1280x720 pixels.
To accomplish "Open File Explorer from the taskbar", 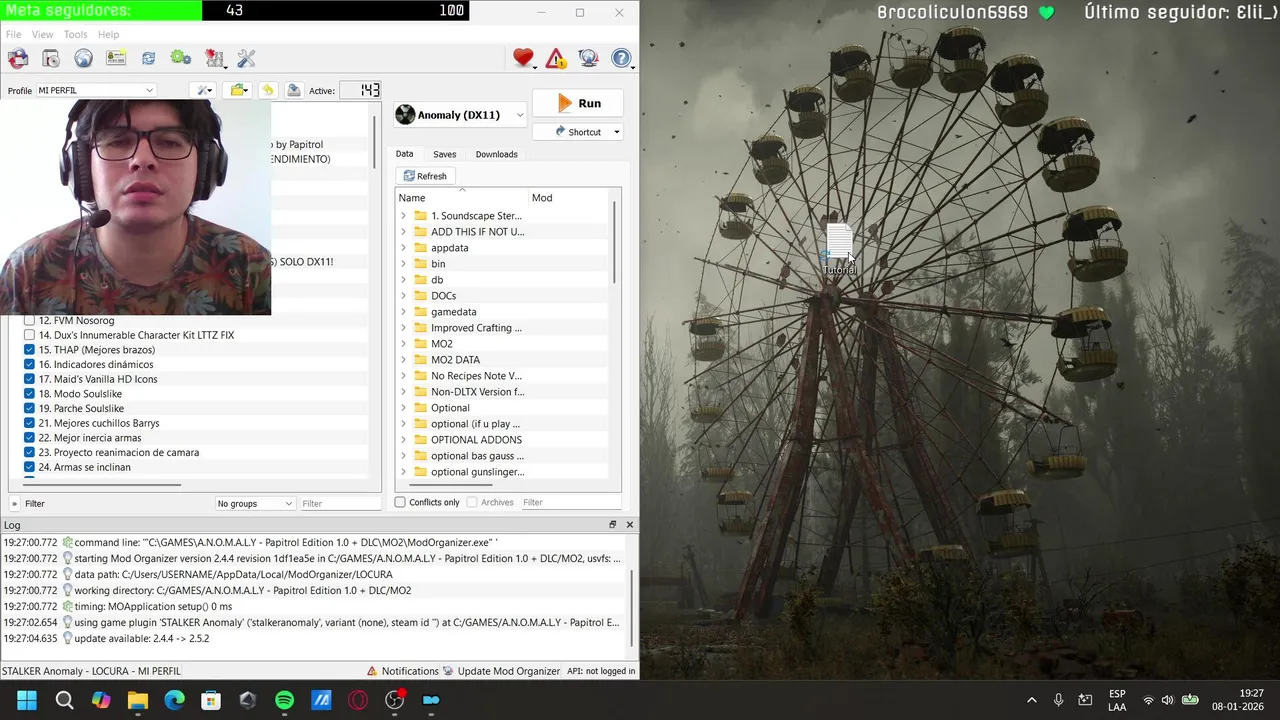I will [x=137, y=700].
